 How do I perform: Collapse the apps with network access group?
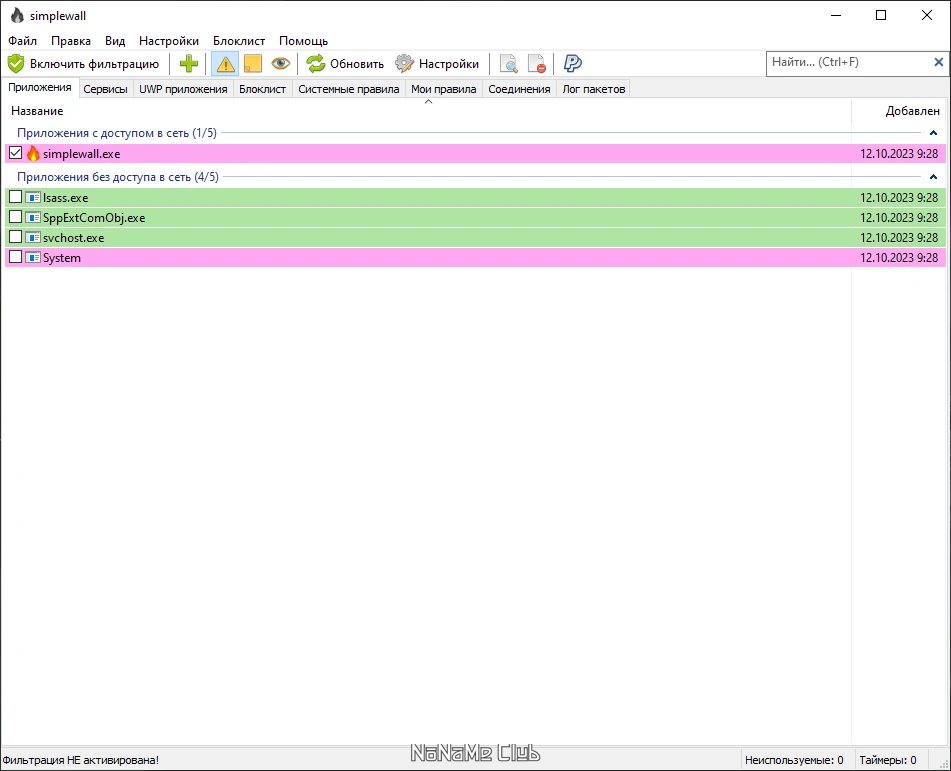coord(933,133)
